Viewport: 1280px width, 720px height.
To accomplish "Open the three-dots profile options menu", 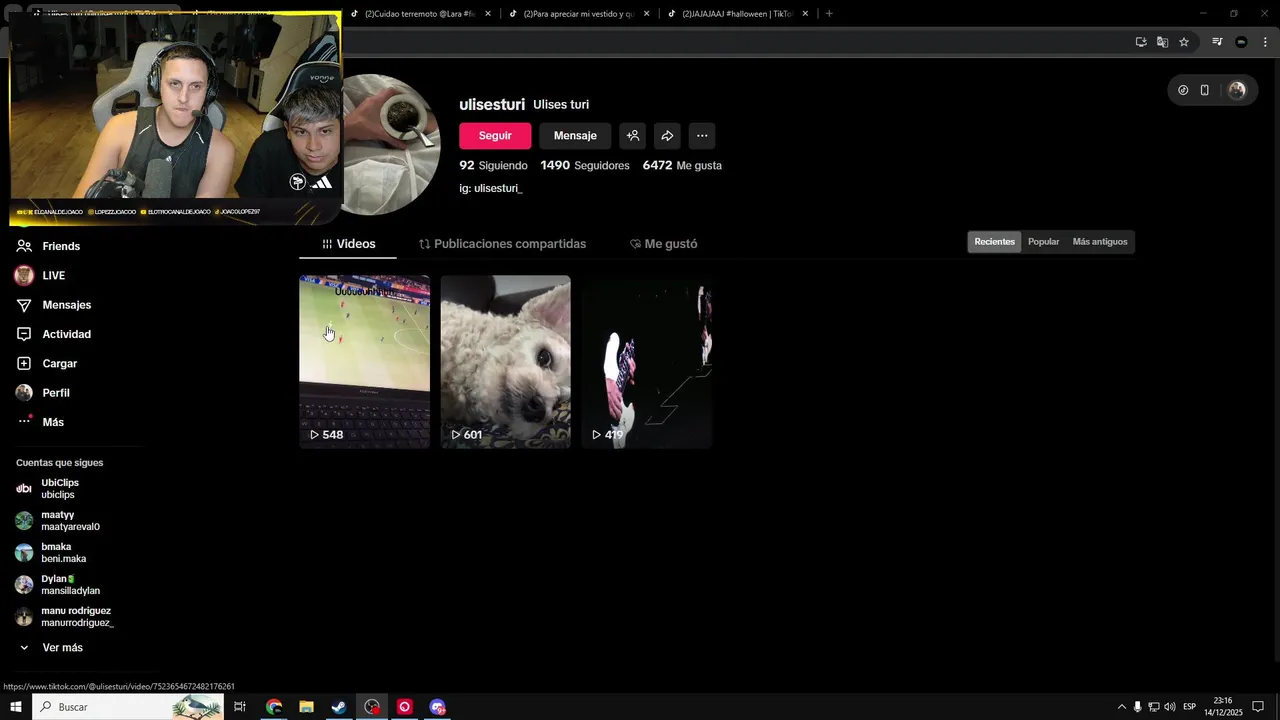I will 702,136.
